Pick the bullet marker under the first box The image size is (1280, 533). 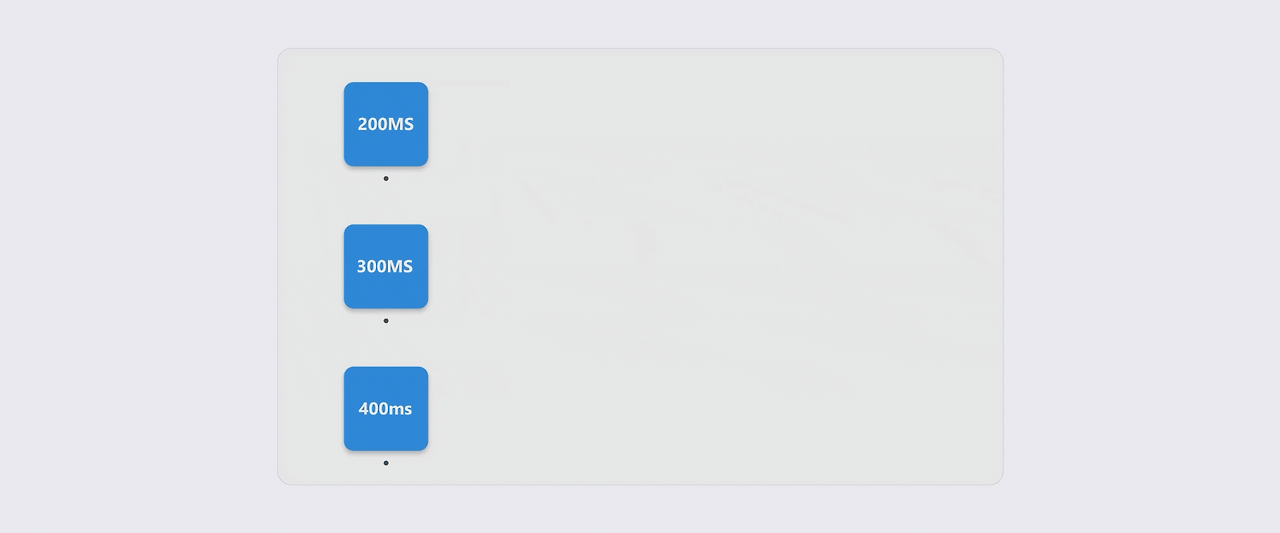[386, 179]
